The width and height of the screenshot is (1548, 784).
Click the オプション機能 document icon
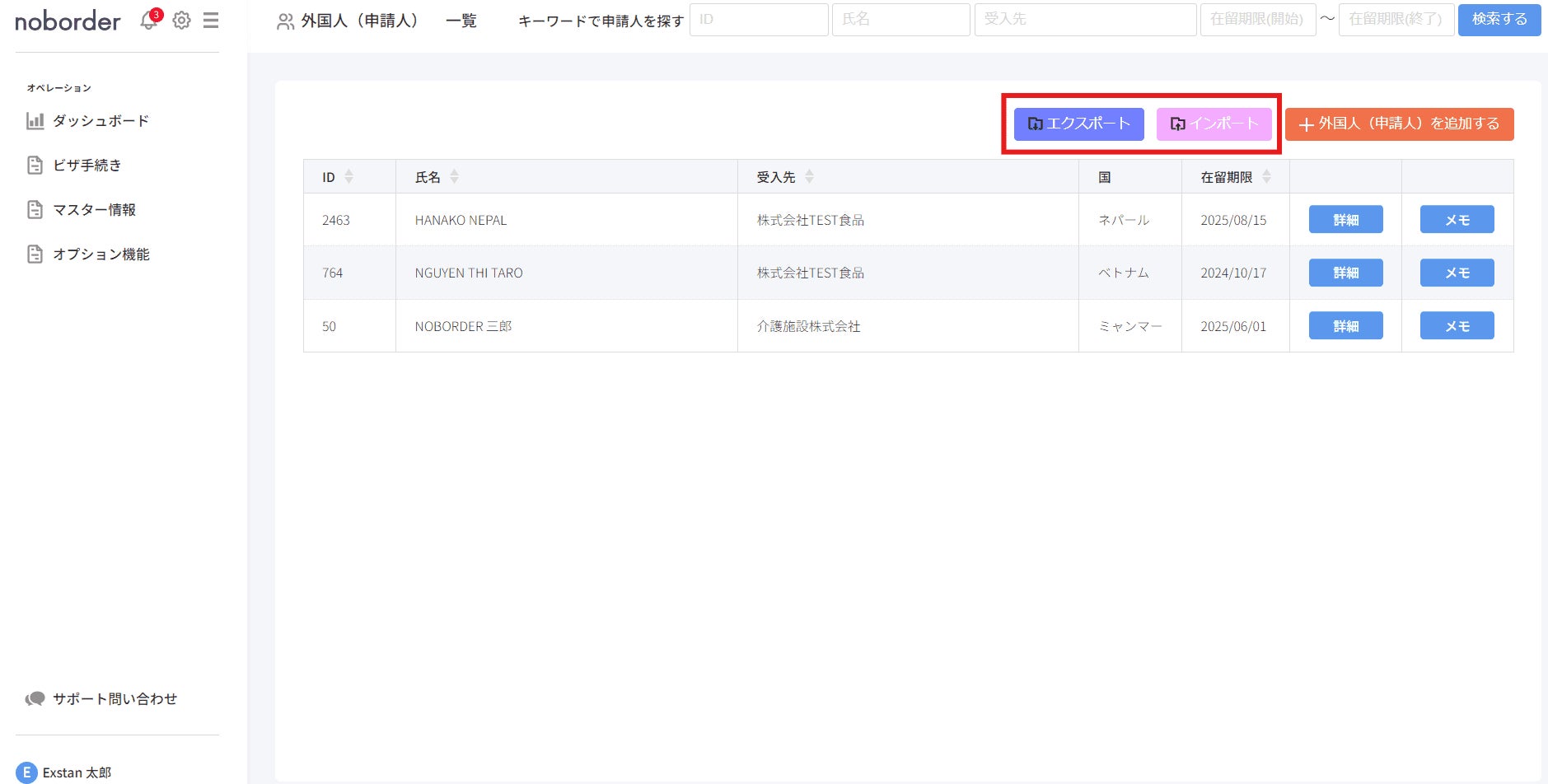tap(35, 254)
